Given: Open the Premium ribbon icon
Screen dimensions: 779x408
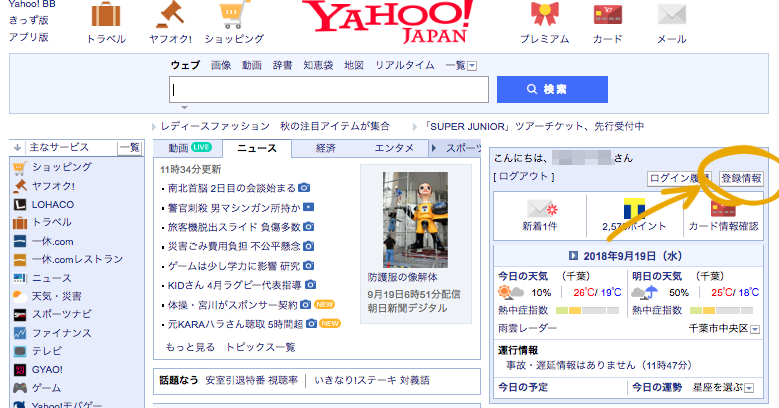Looking at the screenshot, I should click(x=545, y=14).
